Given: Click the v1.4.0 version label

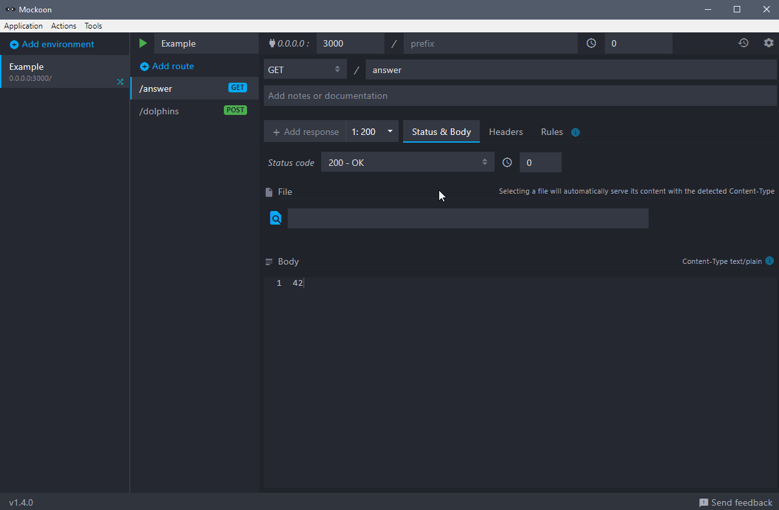Looking at the screenshot, I should click(21, 503).
